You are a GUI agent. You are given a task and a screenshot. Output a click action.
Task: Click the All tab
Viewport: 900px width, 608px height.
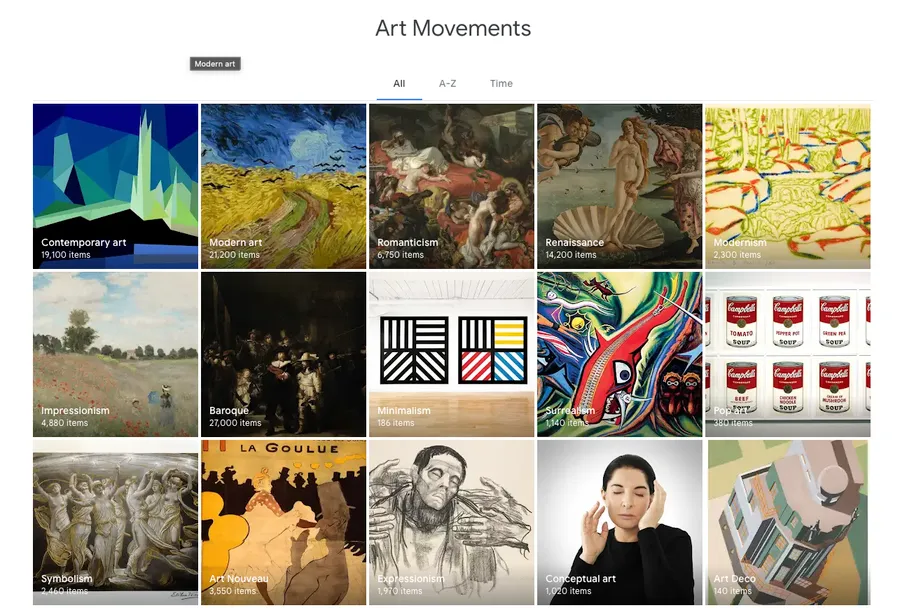tap(399, 84)
